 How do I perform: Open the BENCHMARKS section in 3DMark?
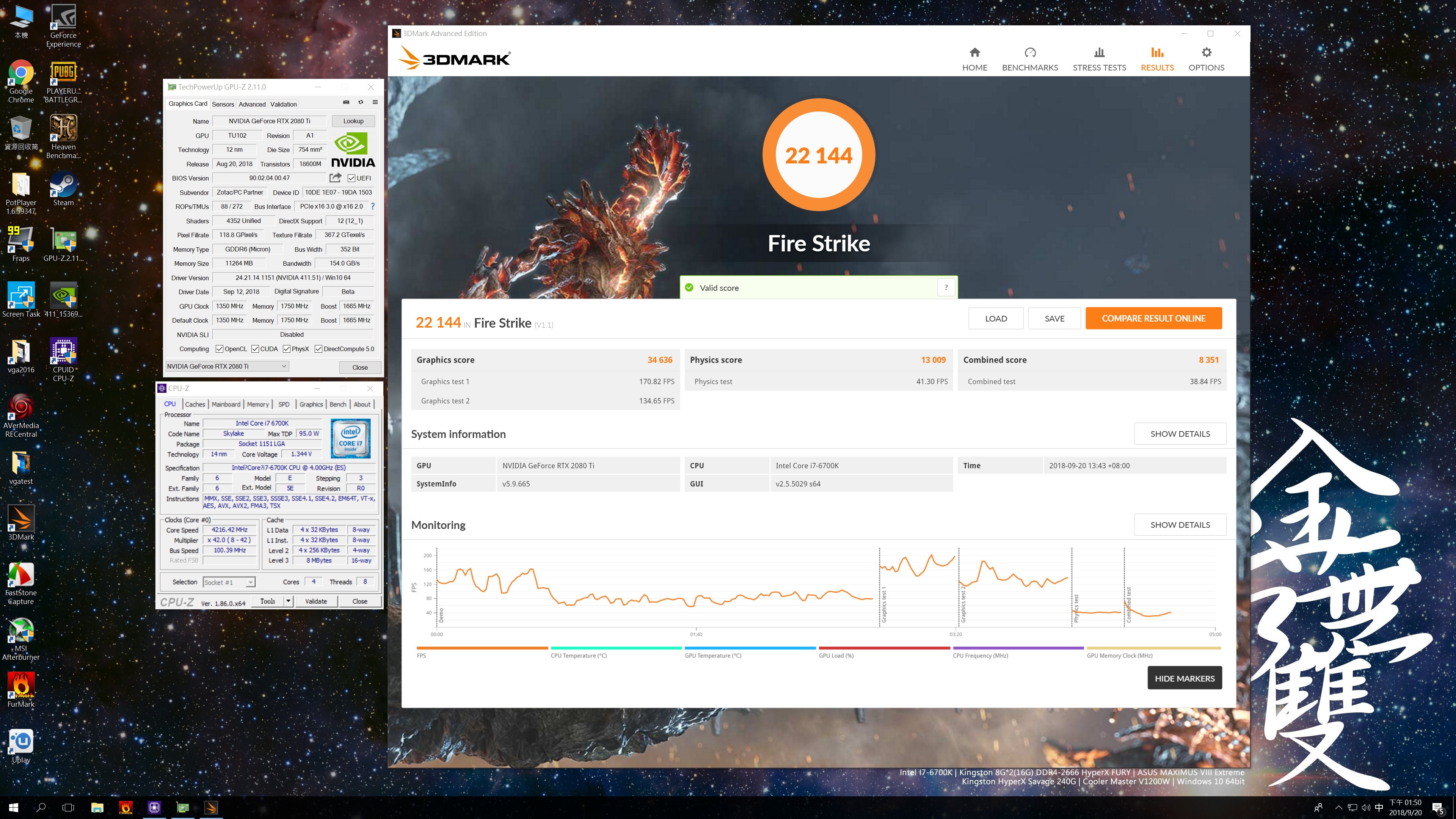[x=1030, y=60]
